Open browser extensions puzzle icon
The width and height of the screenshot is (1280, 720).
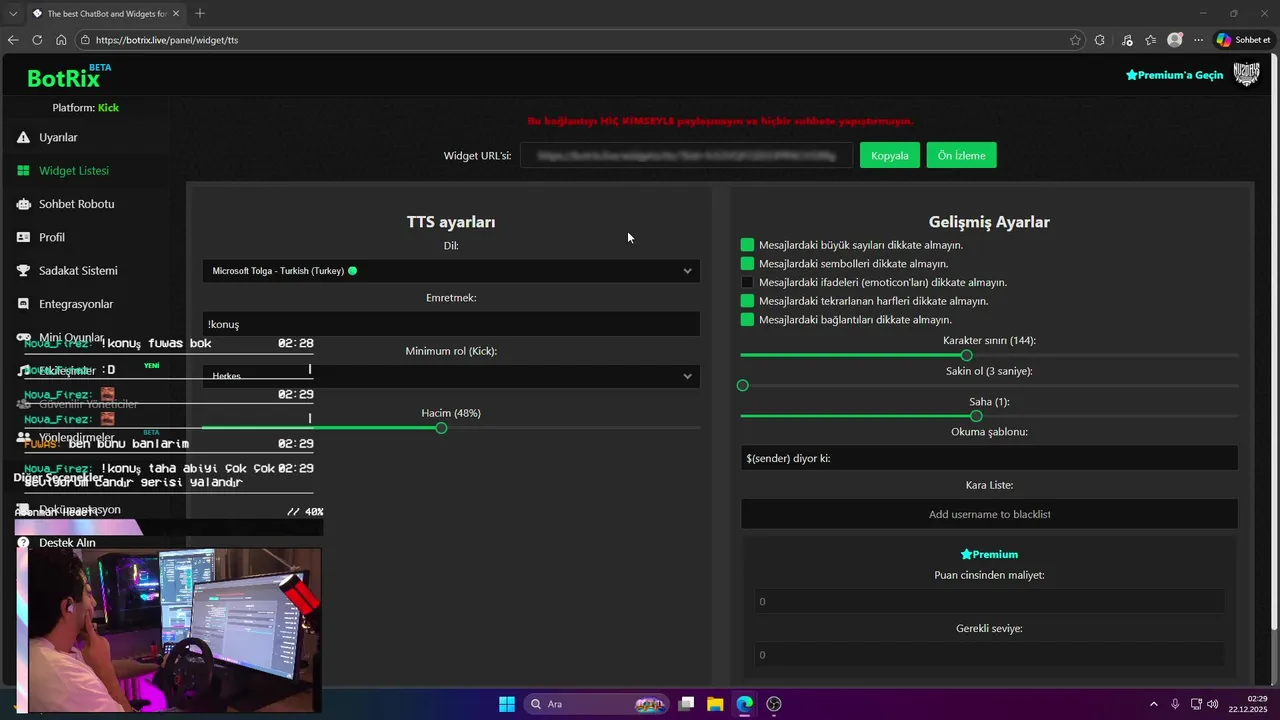pyautogui.click(x=1100, y=40)
